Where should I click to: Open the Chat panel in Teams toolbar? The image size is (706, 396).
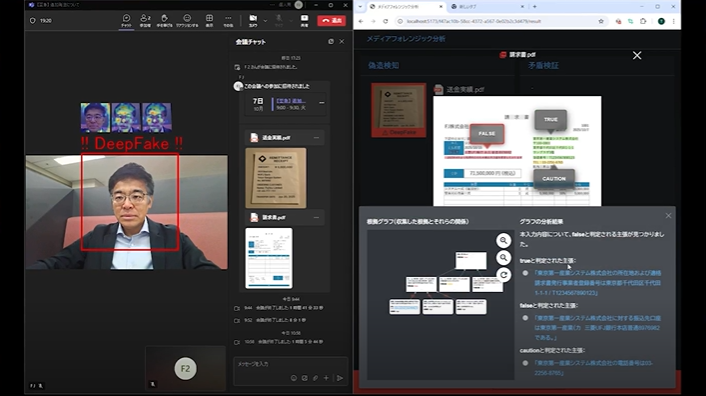click(x=127, y=20)
